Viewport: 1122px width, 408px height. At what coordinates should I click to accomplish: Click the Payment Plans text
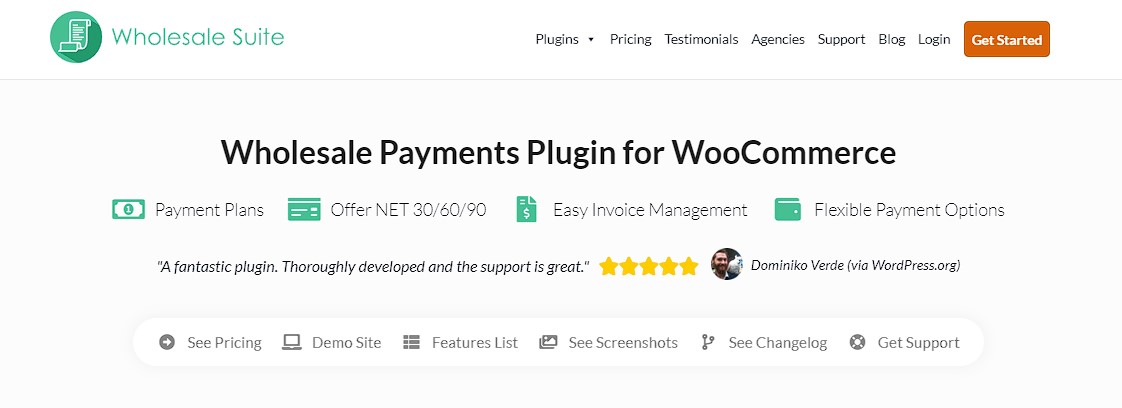[209, 210]
